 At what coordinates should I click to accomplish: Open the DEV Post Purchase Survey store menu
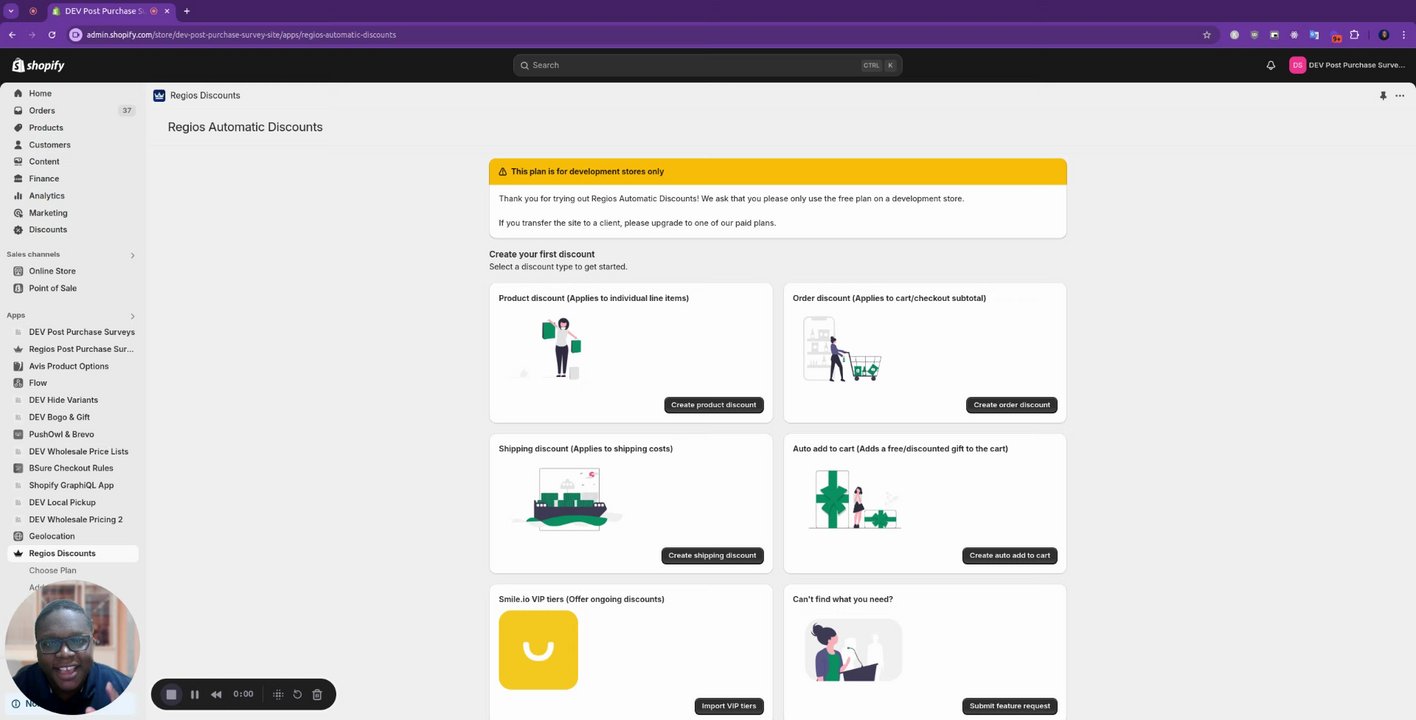[x=1347, y=65]
